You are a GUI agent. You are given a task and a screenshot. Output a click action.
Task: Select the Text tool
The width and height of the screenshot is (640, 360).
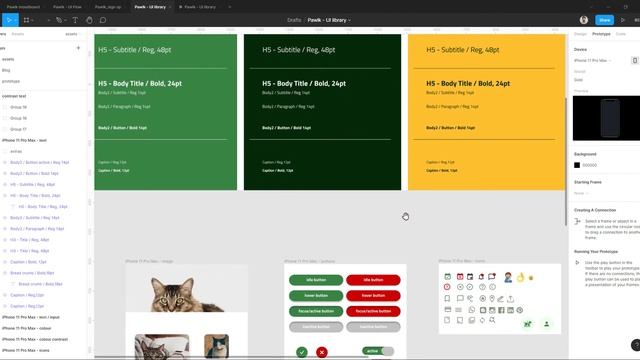(75, 20)
